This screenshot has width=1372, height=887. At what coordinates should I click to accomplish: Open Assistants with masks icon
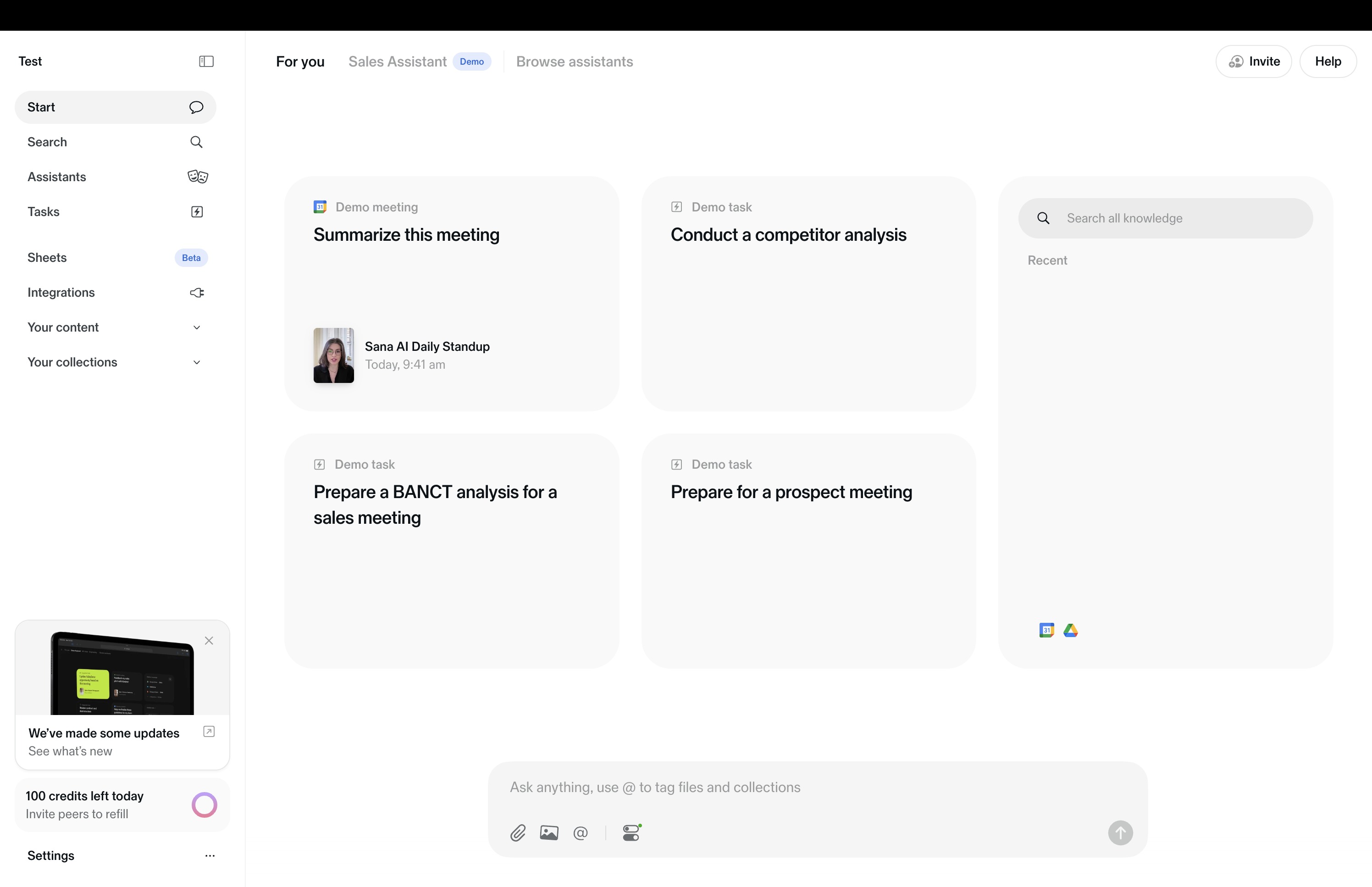coord(198,177)
